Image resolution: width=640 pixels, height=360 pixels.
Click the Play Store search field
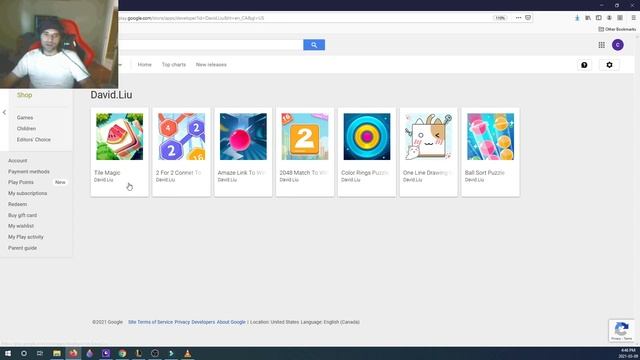[x=211, y=45]
